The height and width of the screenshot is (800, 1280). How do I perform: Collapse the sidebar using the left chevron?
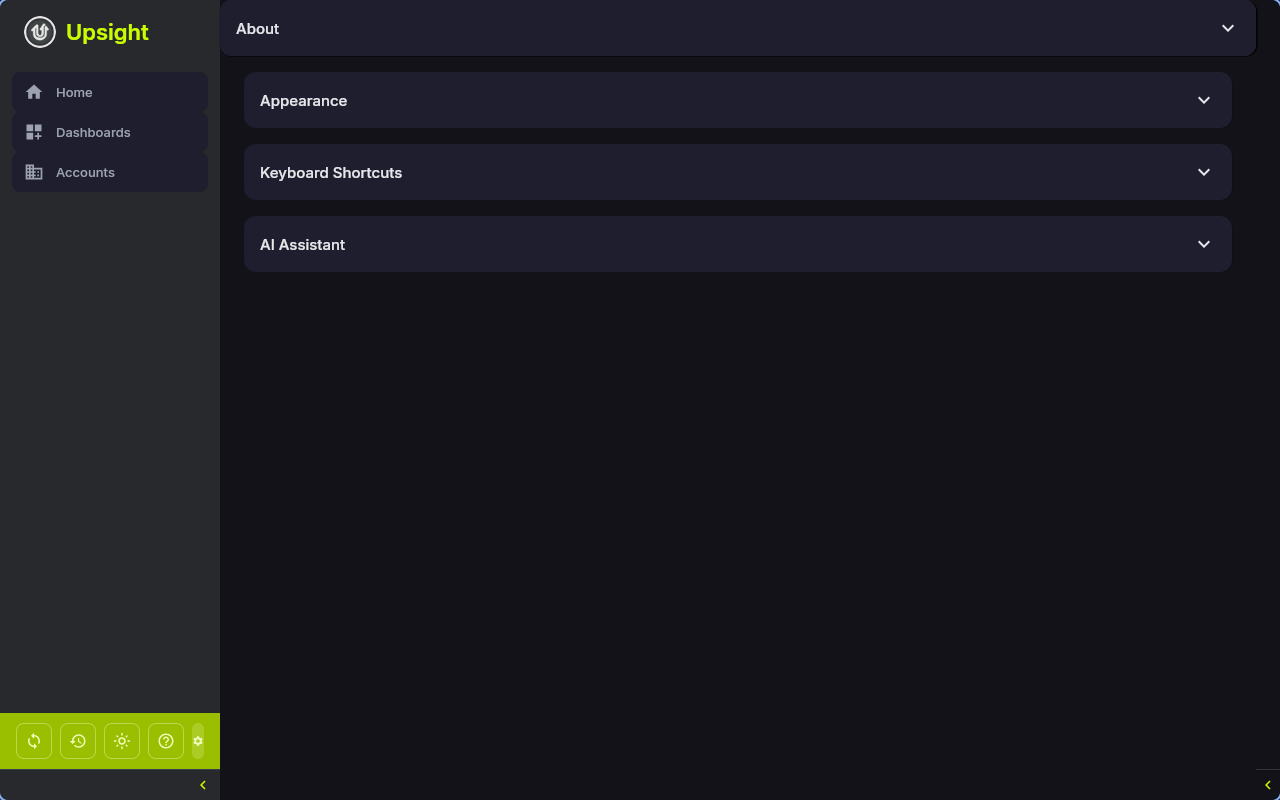point(203,784)
